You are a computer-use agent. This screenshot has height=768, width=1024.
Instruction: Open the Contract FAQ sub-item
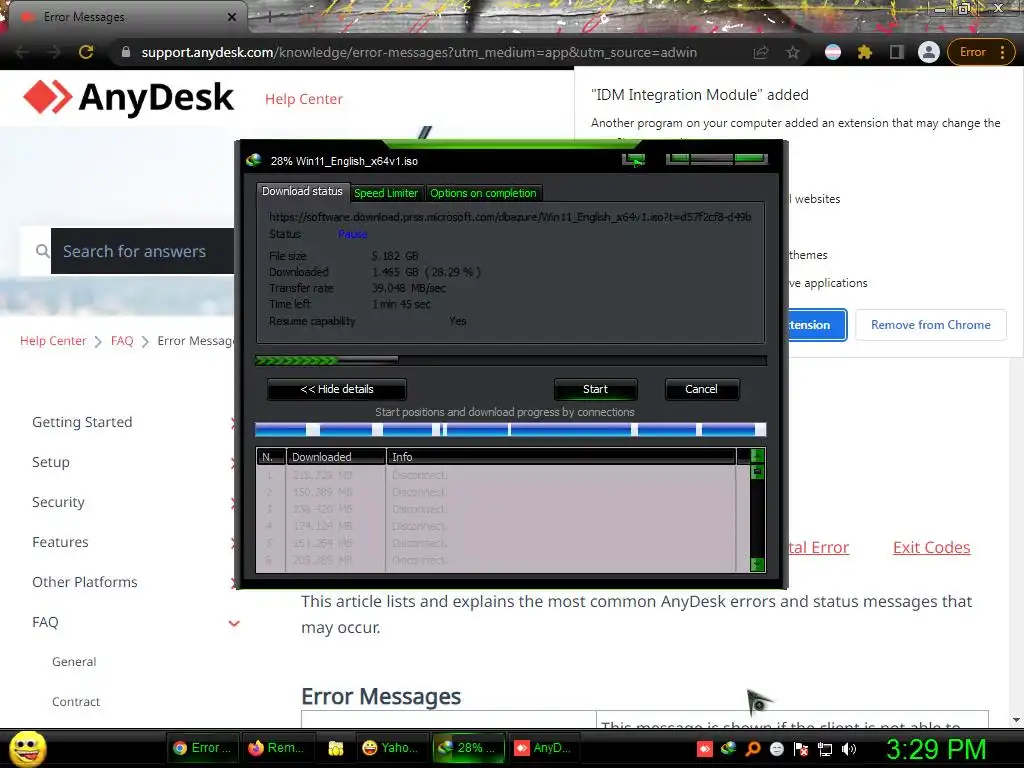pyautogui.click(x=76, y=701)
